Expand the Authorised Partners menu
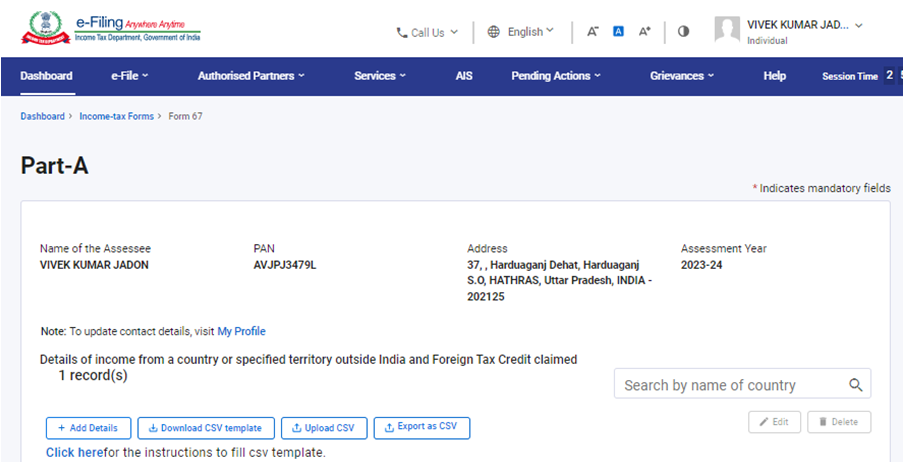 (x=251, y=76)
